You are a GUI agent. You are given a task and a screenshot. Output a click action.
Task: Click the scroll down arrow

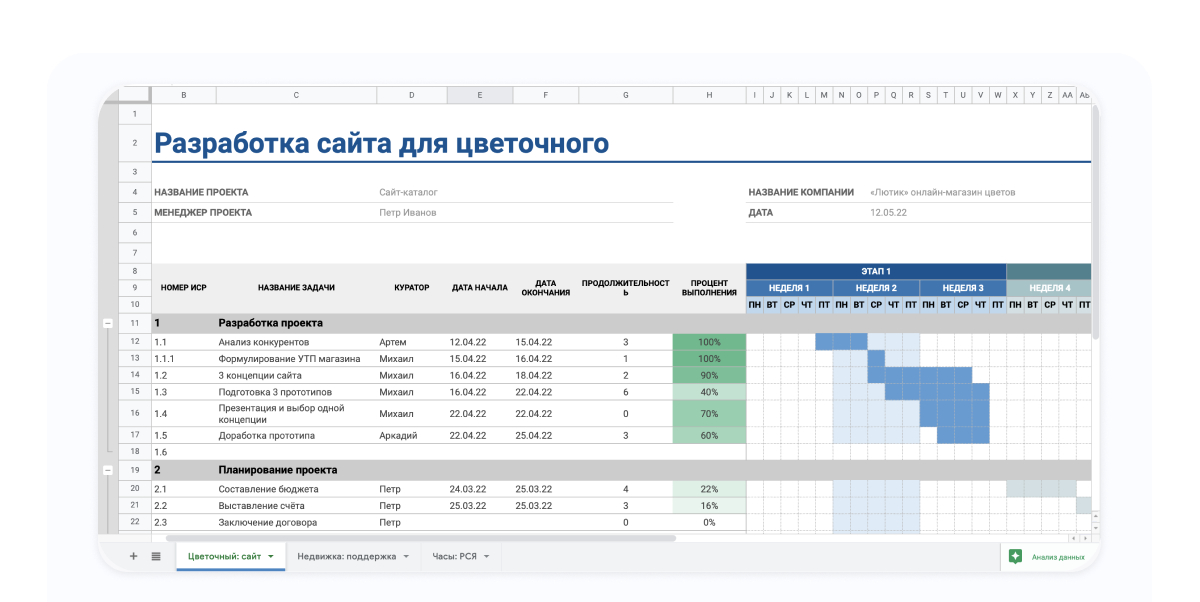point(1095,529)
